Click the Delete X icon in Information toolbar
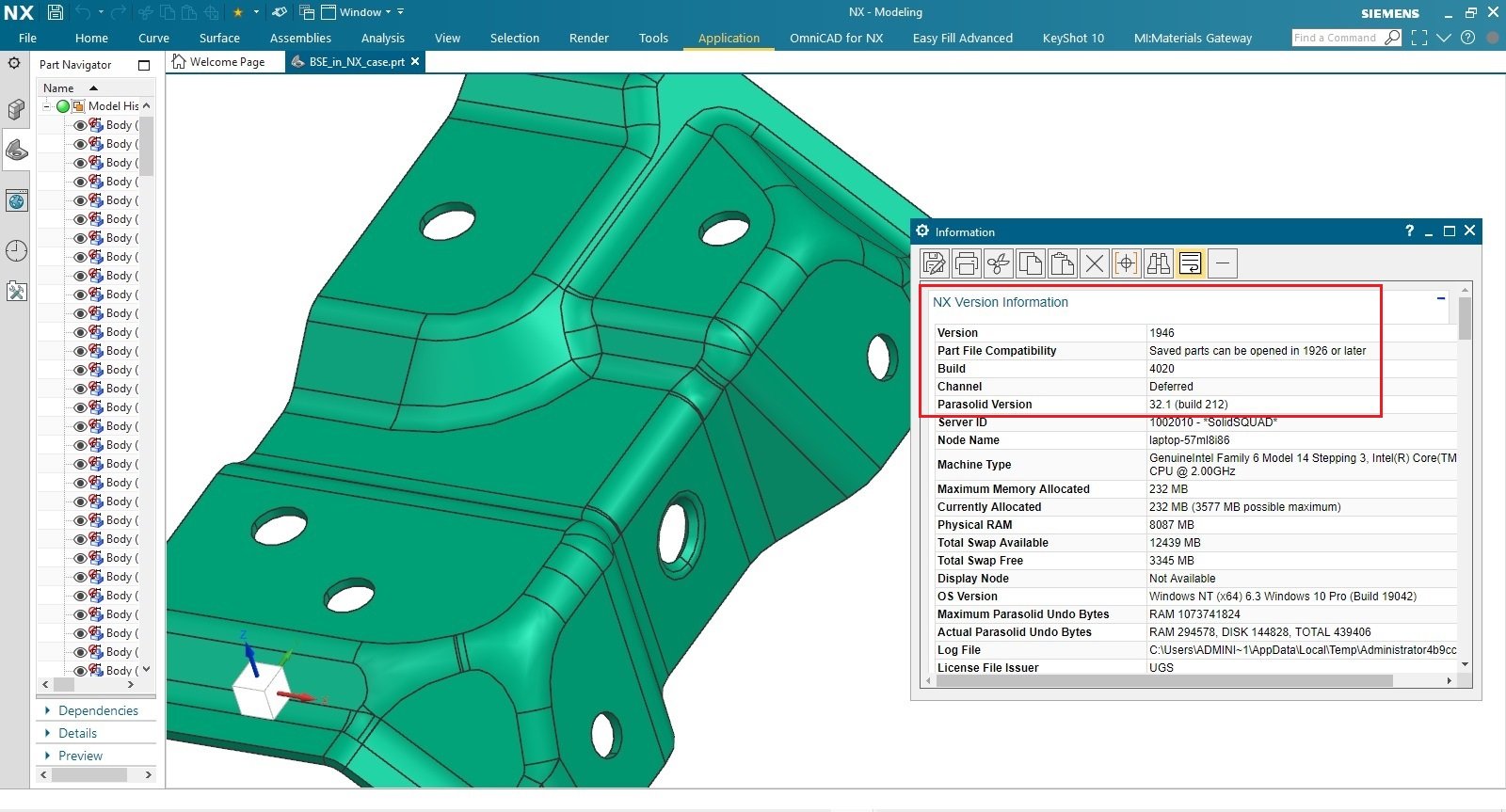The height and width of the screenshot is (812, 1506). [1095, 263]
